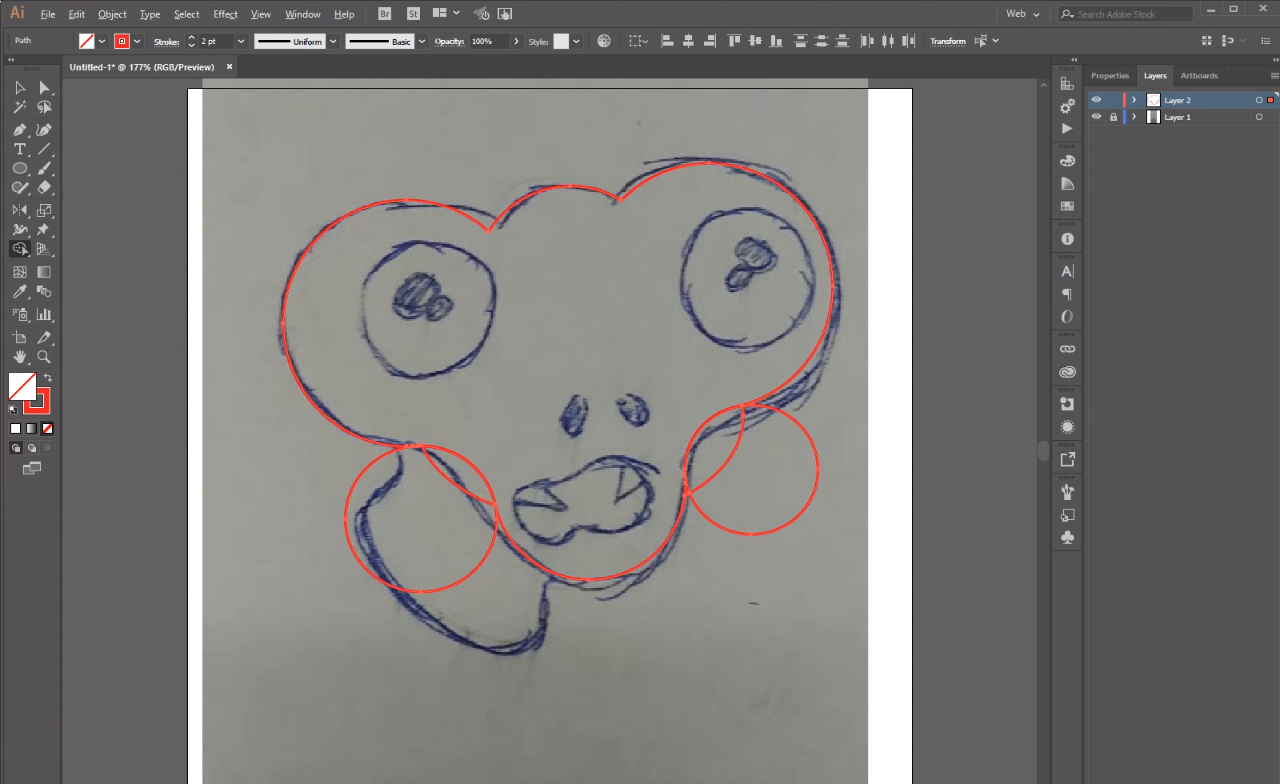Screen dimensions: 1280x784
Task: Open the Object menu
Action: [x=112, y=14]
